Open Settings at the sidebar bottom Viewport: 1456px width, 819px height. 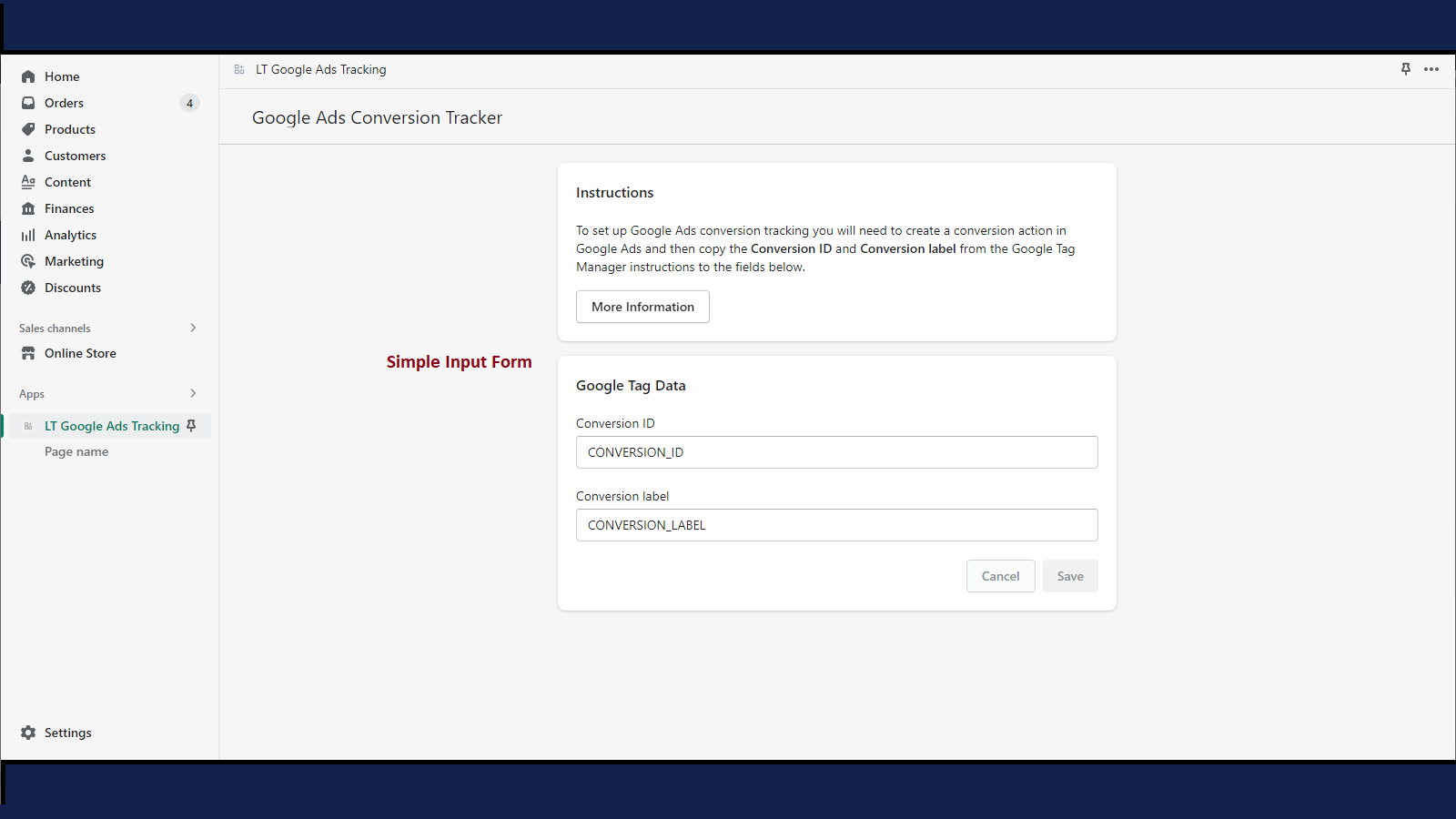[68, 733]
